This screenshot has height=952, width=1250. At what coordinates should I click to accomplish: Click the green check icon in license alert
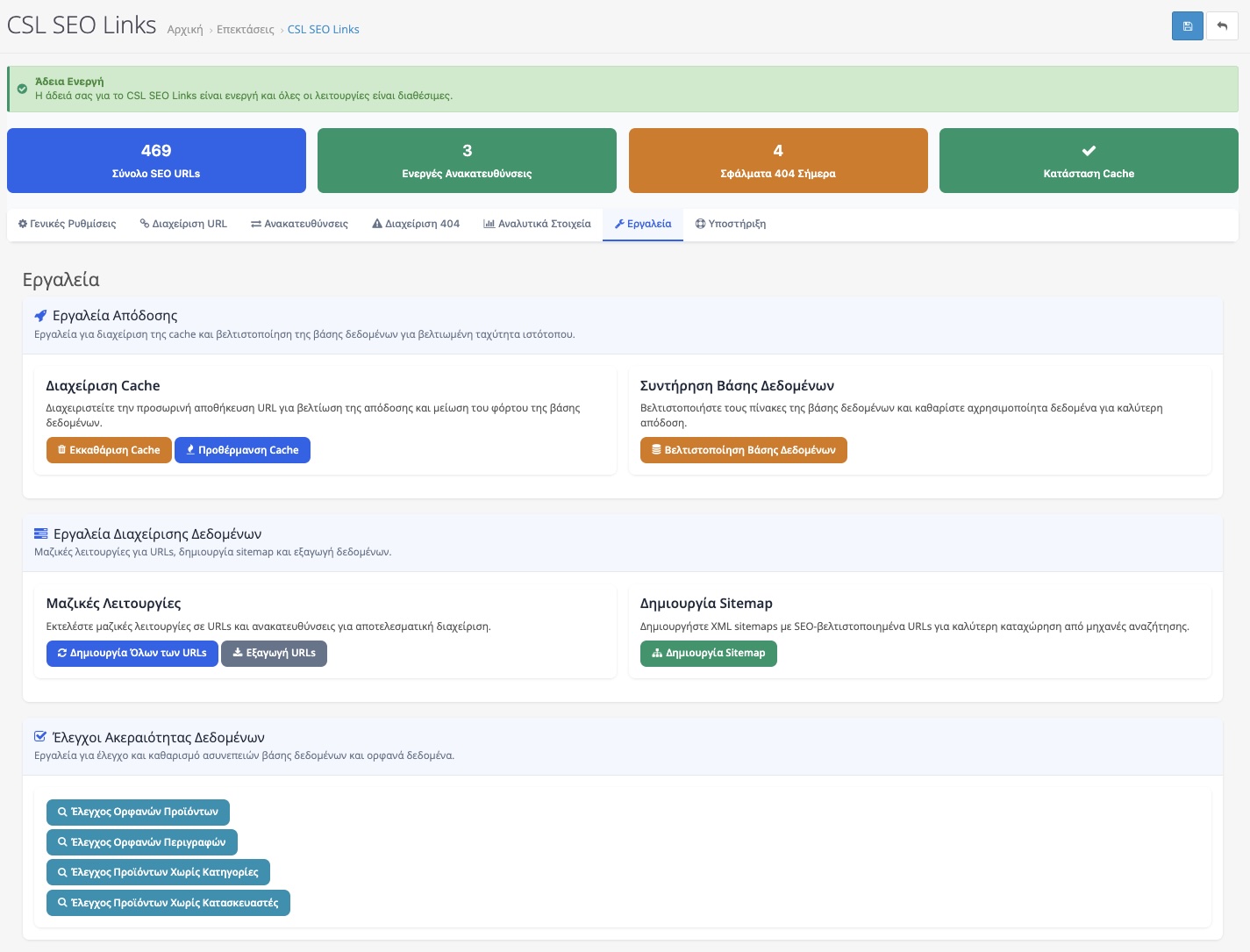click(23, 89)
